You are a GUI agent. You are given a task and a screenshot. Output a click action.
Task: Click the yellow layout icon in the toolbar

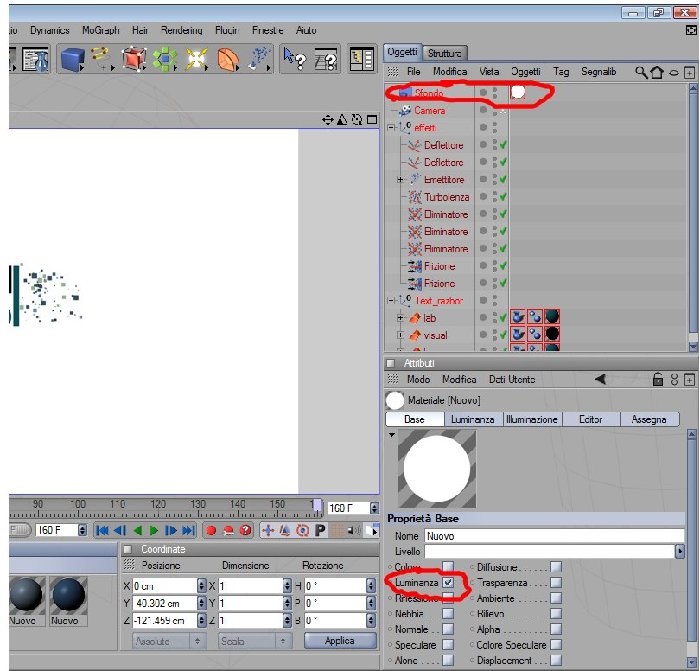362,59
